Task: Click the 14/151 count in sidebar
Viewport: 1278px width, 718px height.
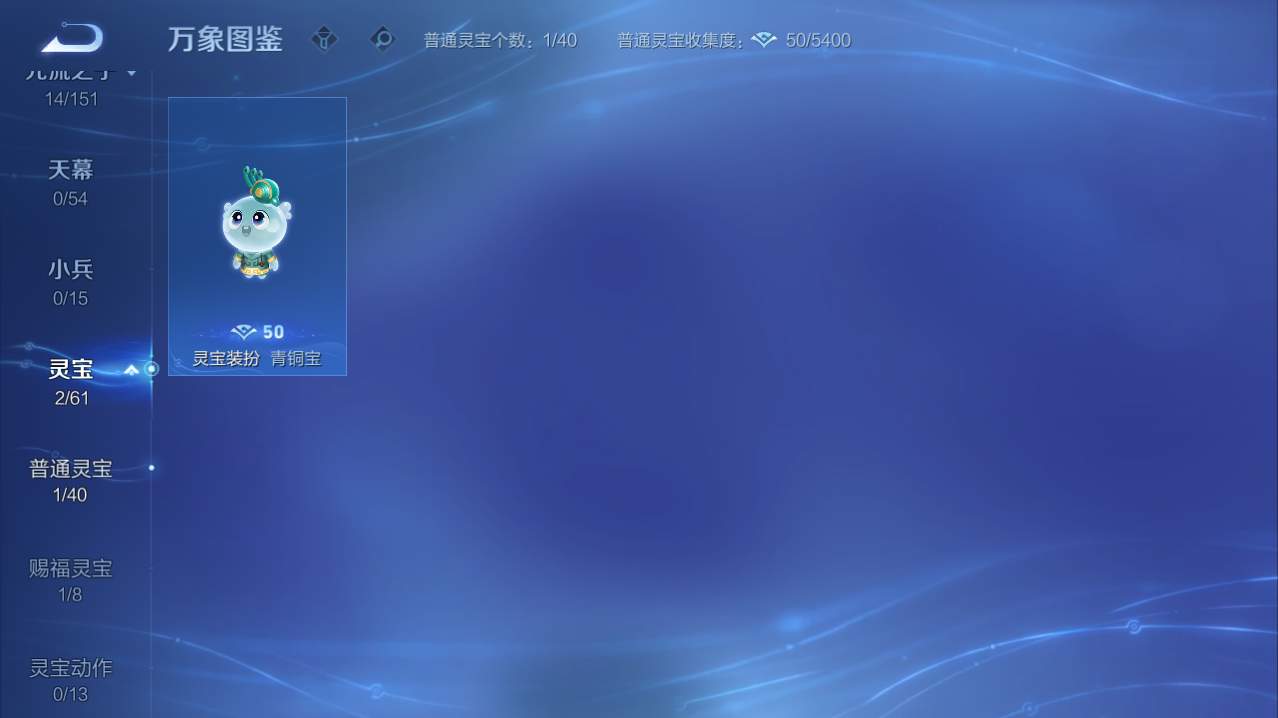Action: point(71,99)
